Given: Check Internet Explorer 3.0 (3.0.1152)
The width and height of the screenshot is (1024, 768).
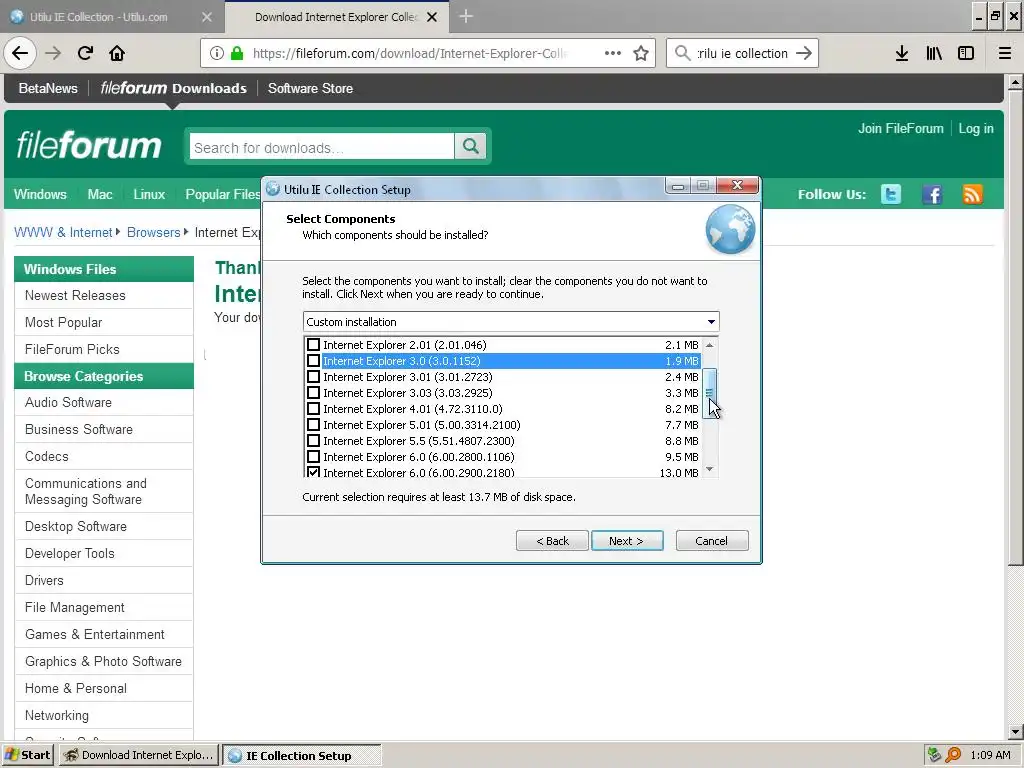Looking at the screenshot, I should coord(313,360).
